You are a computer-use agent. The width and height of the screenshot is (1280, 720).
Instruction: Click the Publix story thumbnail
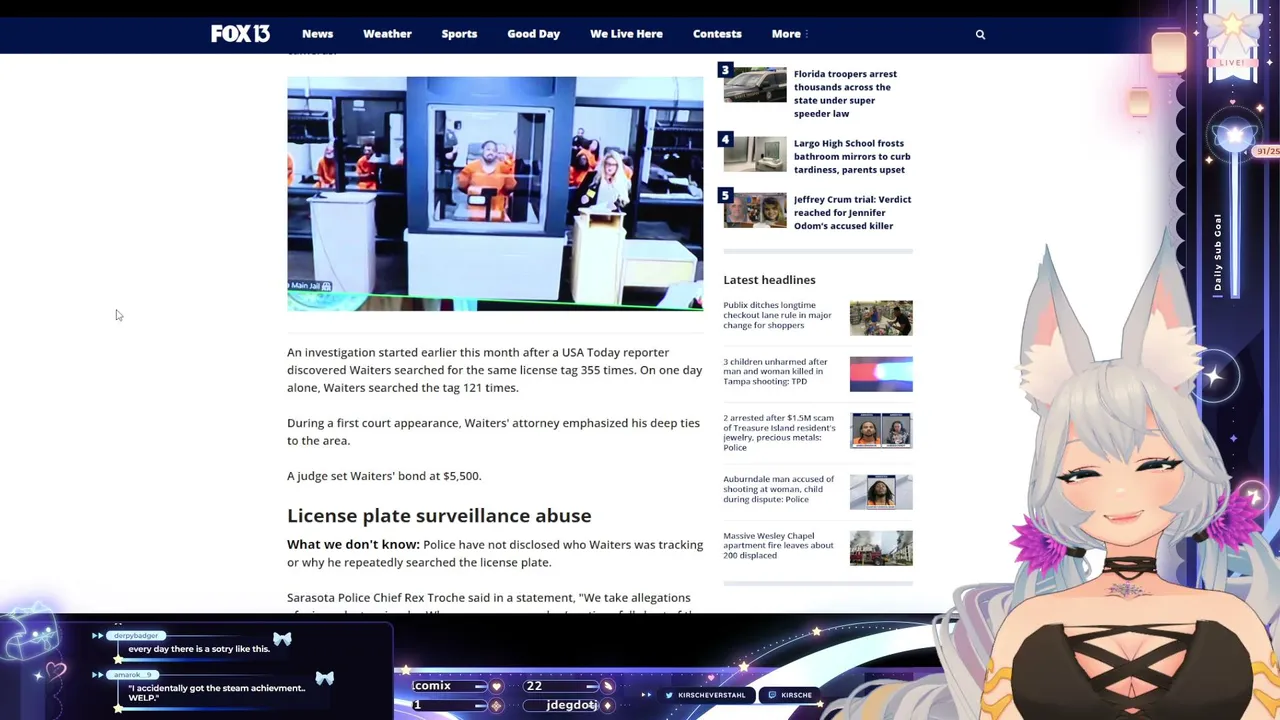(881, 318)
